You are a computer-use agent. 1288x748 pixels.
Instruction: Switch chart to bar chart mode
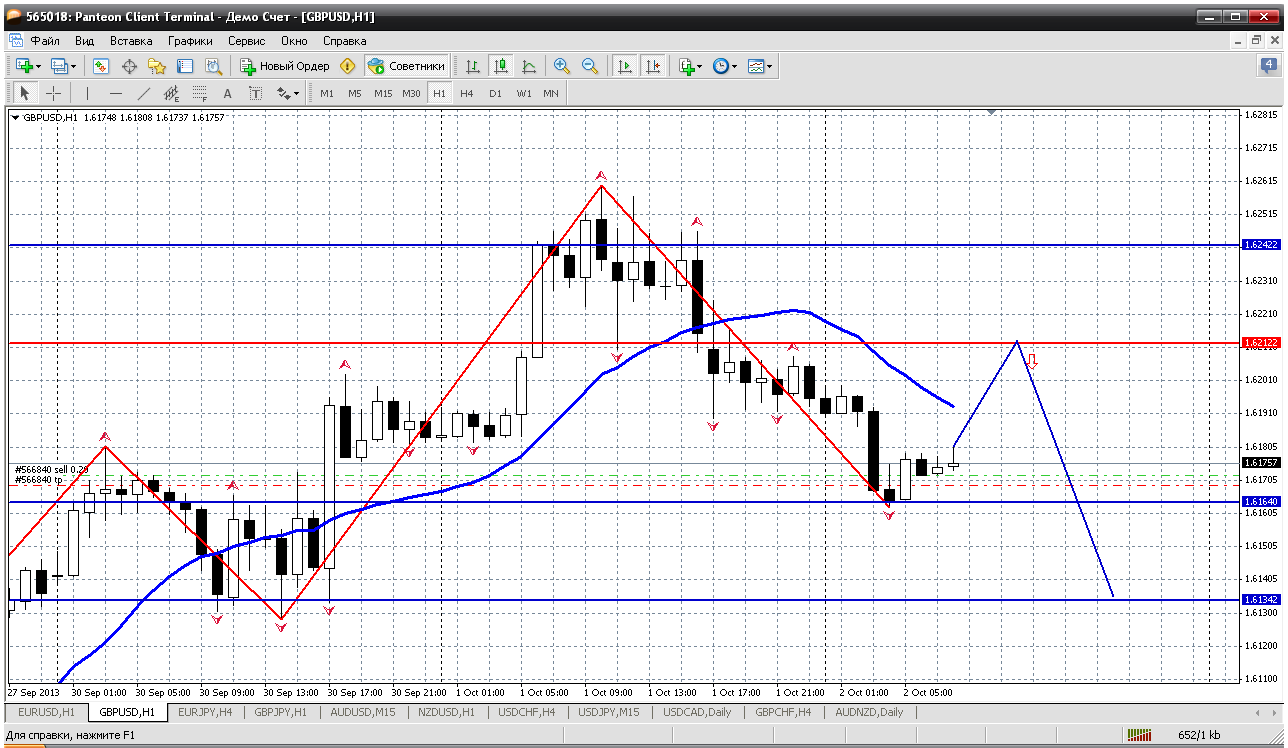[x=473, y=66]
